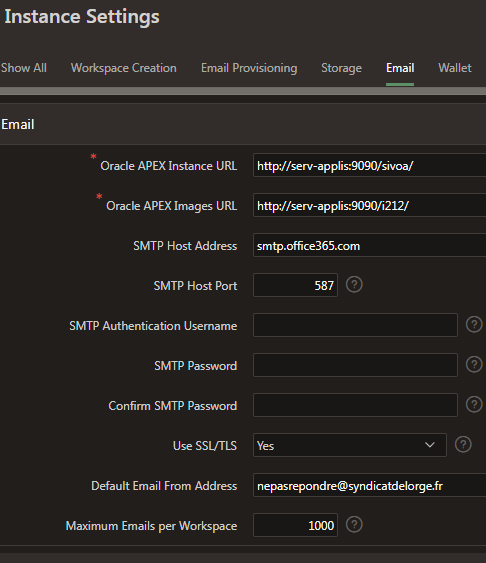Open help for SMTP Host Port
Image resolution: width=486 pixels, height=563 pixels.
(354, 285)
